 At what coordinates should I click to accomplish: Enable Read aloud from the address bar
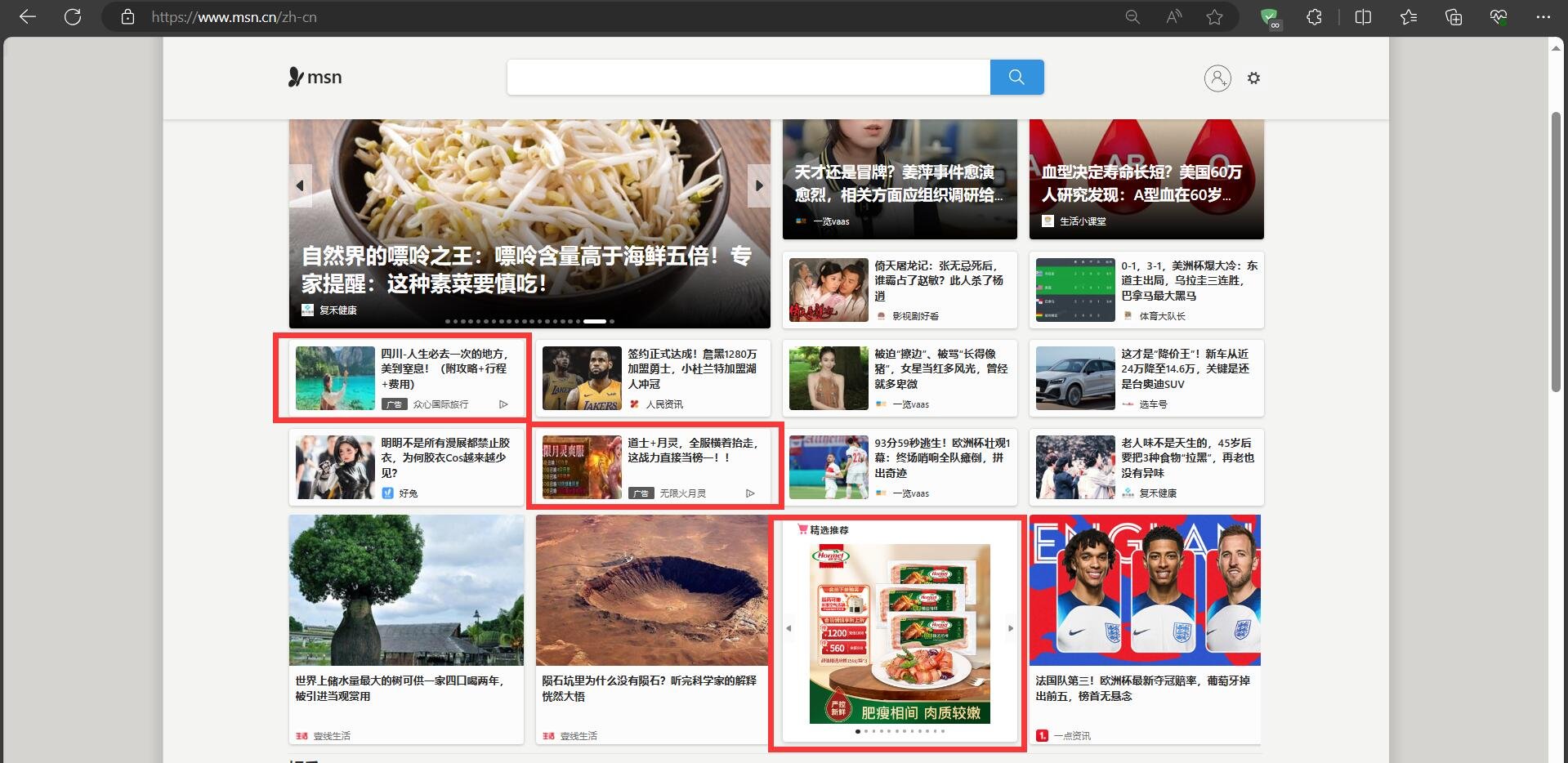coord(1173,16)
